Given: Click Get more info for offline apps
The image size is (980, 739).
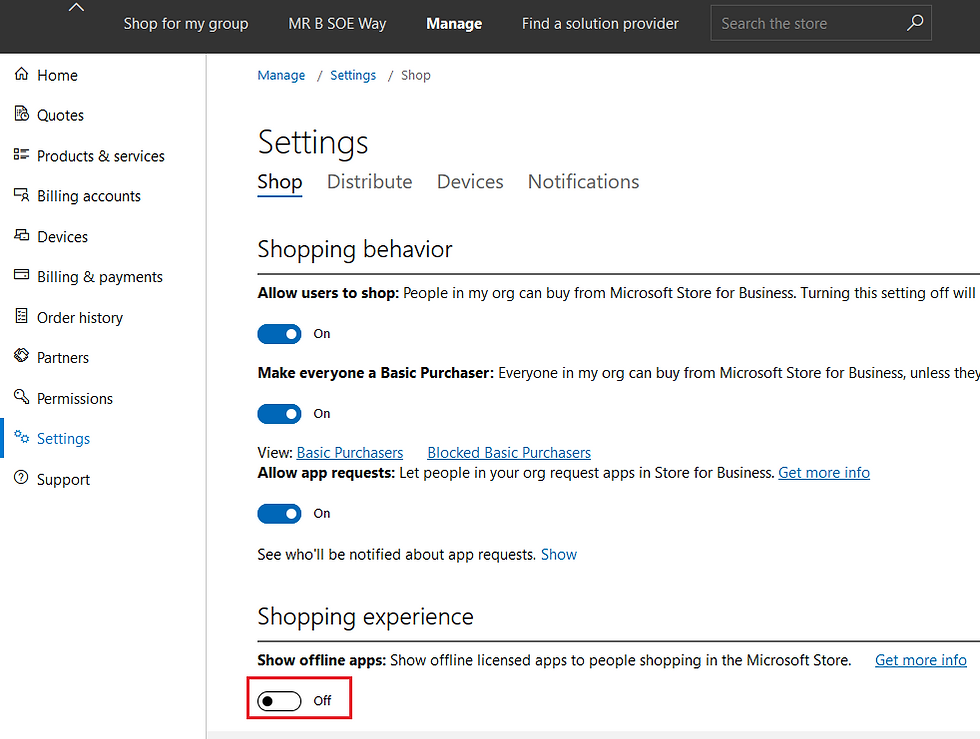Looking at the screenshot, I should click(921, 660).
